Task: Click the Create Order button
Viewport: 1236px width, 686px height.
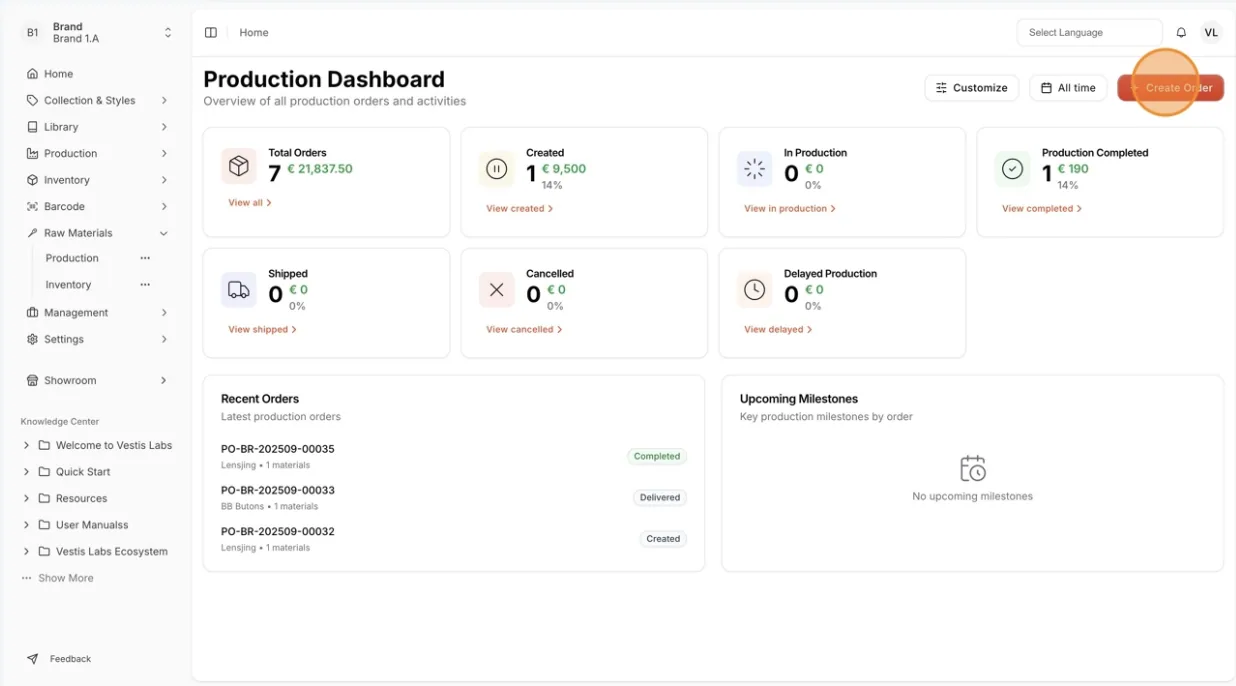Action: (1170, 88)
